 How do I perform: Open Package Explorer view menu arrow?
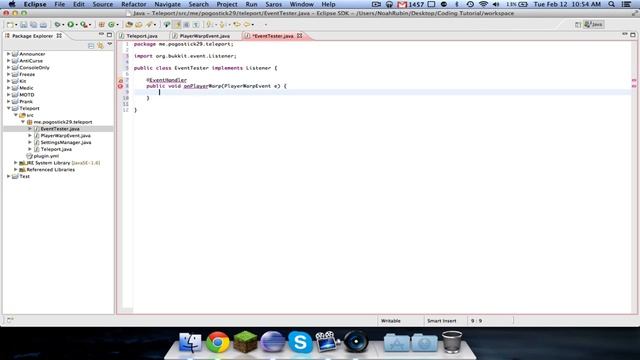pyautogui.click(x=109, y=45)
